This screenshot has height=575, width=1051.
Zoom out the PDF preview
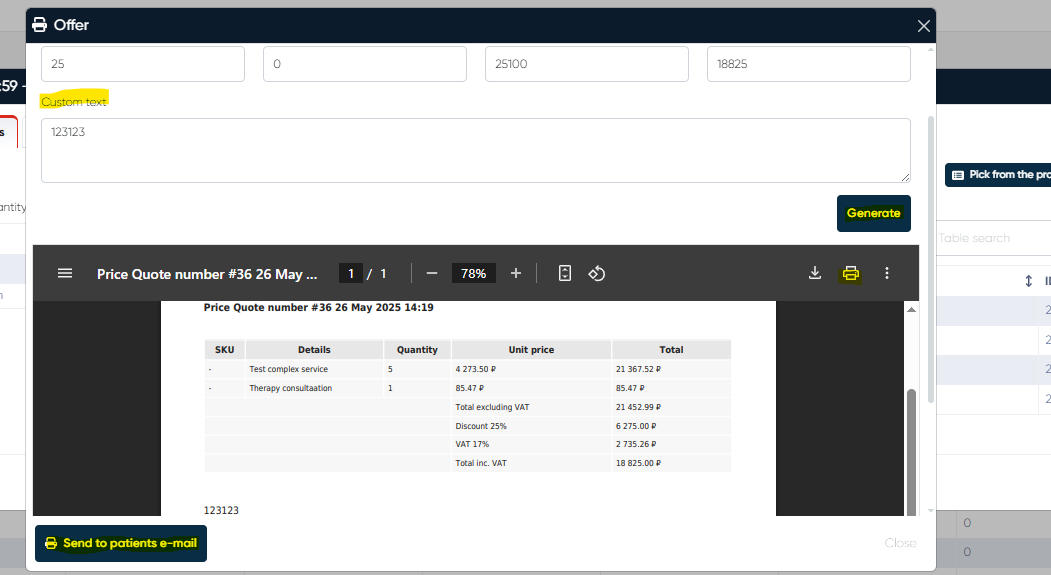tap(432, 273)
